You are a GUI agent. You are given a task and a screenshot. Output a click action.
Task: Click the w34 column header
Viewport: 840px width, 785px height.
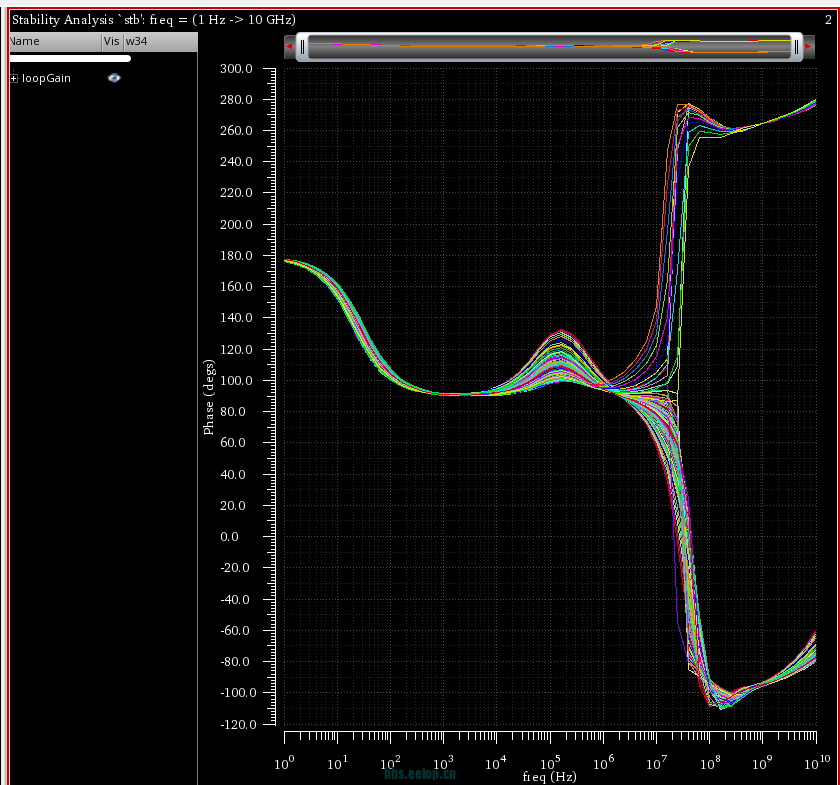160,41
